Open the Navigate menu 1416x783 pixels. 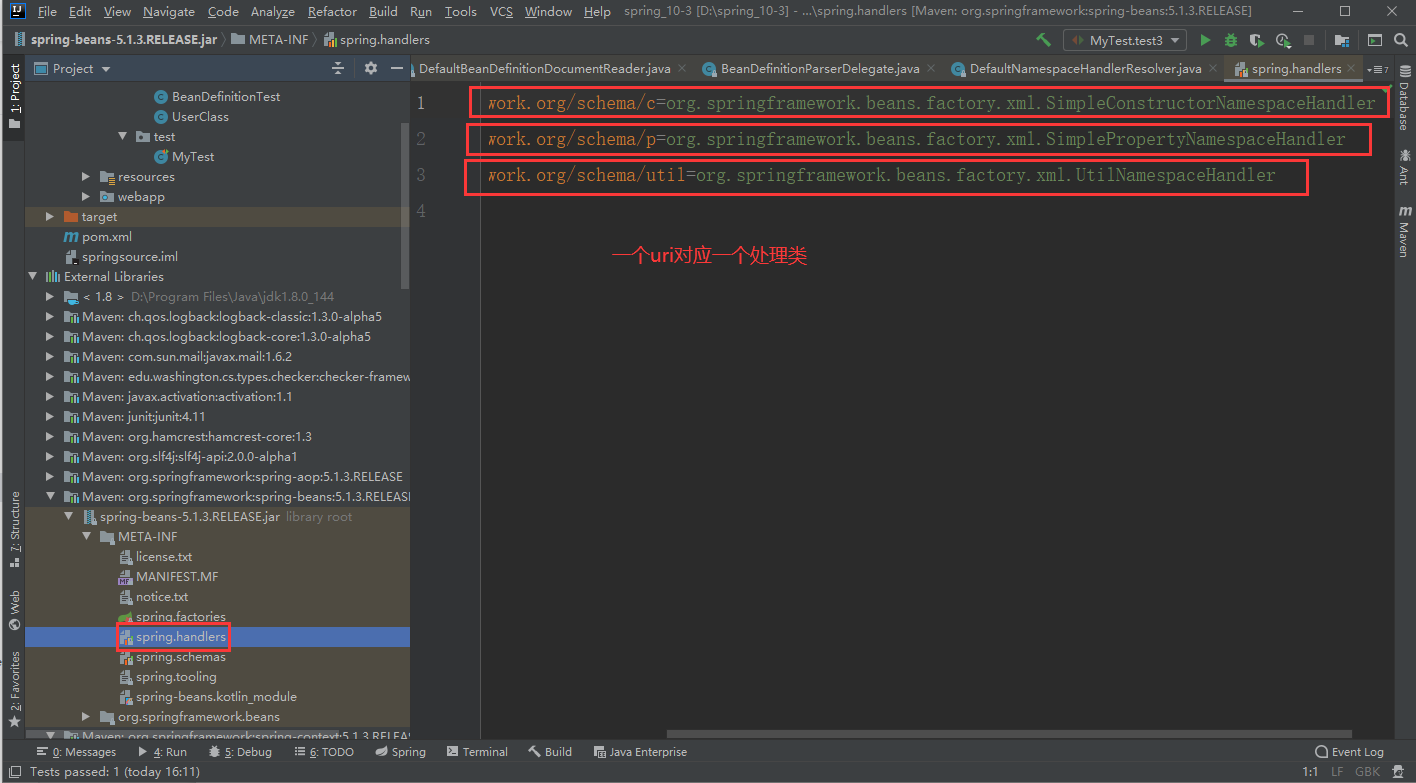coord(169,11)
